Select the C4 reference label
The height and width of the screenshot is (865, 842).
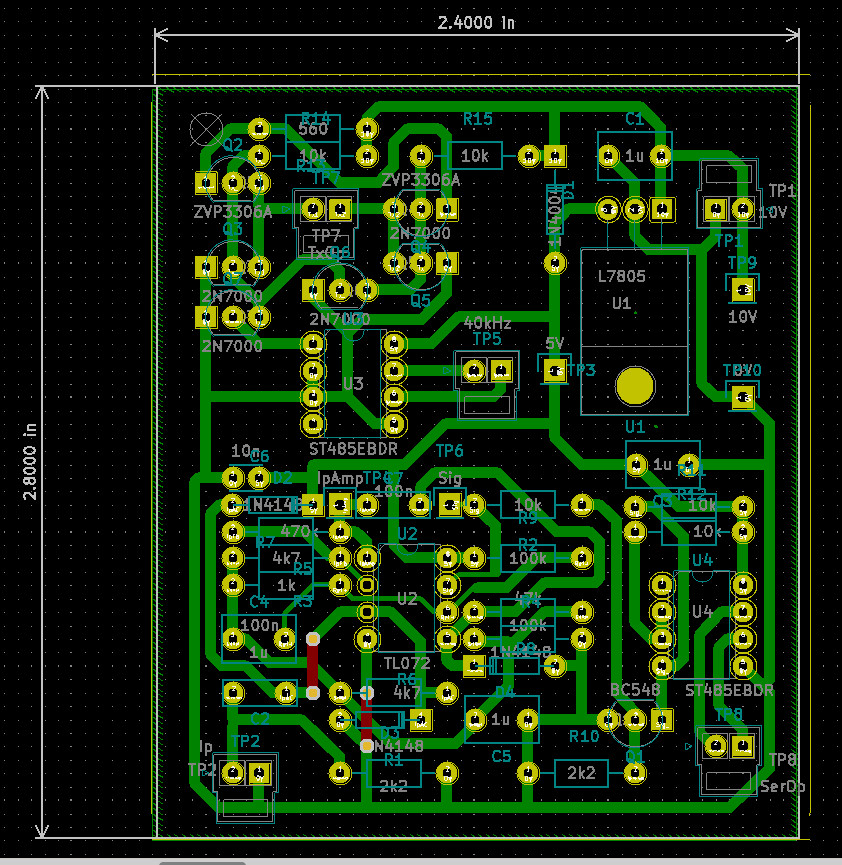coord(259,601)
